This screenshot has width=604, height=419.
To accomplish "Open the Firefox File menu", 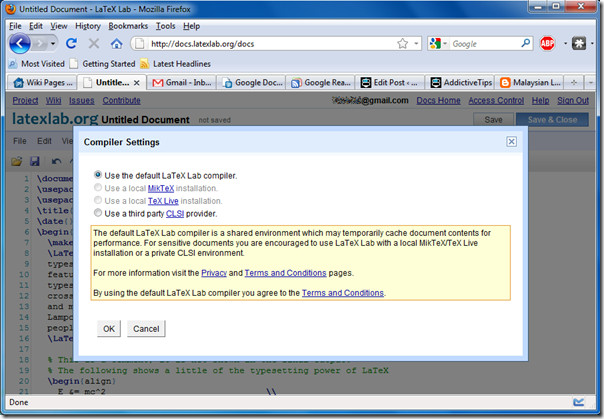I will [x=15, y=26].
